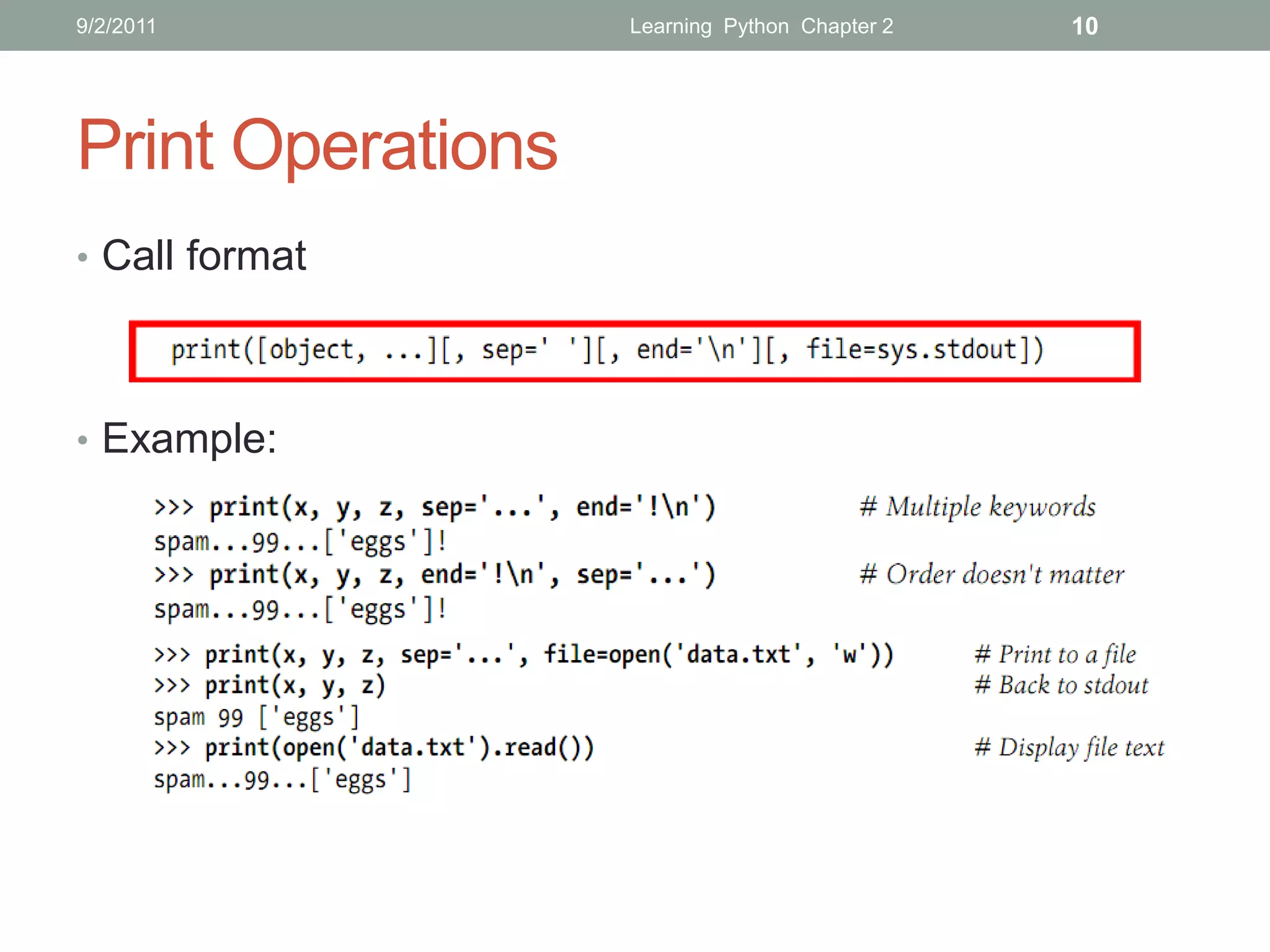The width and height of the screenshot is (1270, 952).
Task: Click the last output line "spam...99...['eggs']"
Action: pyautogui.click(x=283, y=780)
